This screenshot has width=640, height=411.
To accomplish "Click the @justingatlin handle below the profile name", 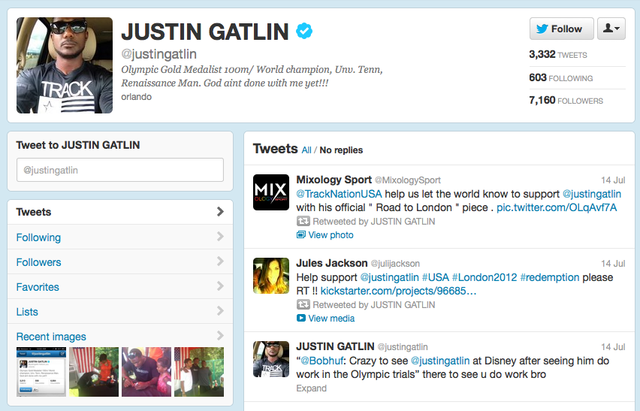I will [159, 54].
